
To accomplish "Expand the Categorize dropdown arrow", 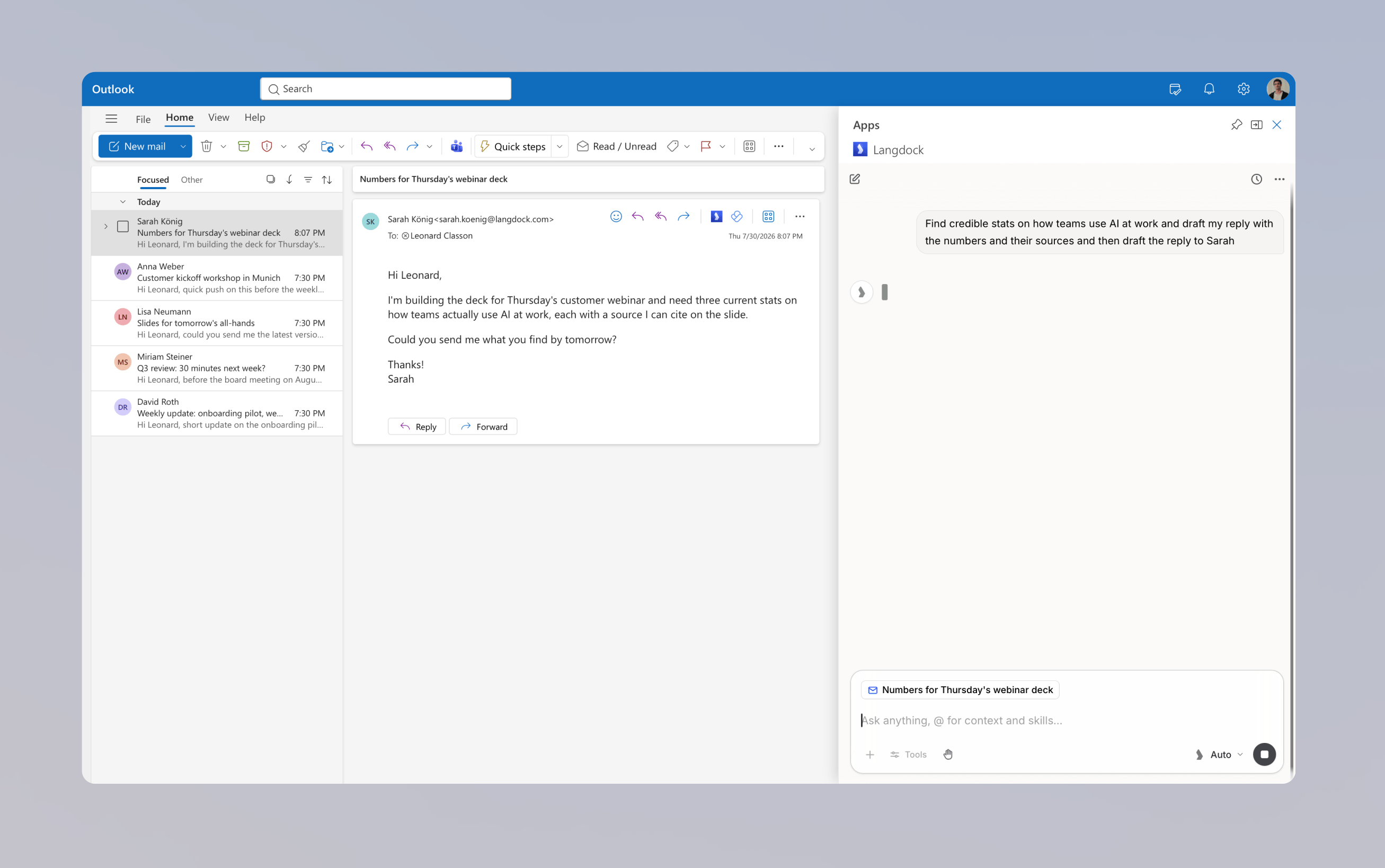I will click(687, 146).
